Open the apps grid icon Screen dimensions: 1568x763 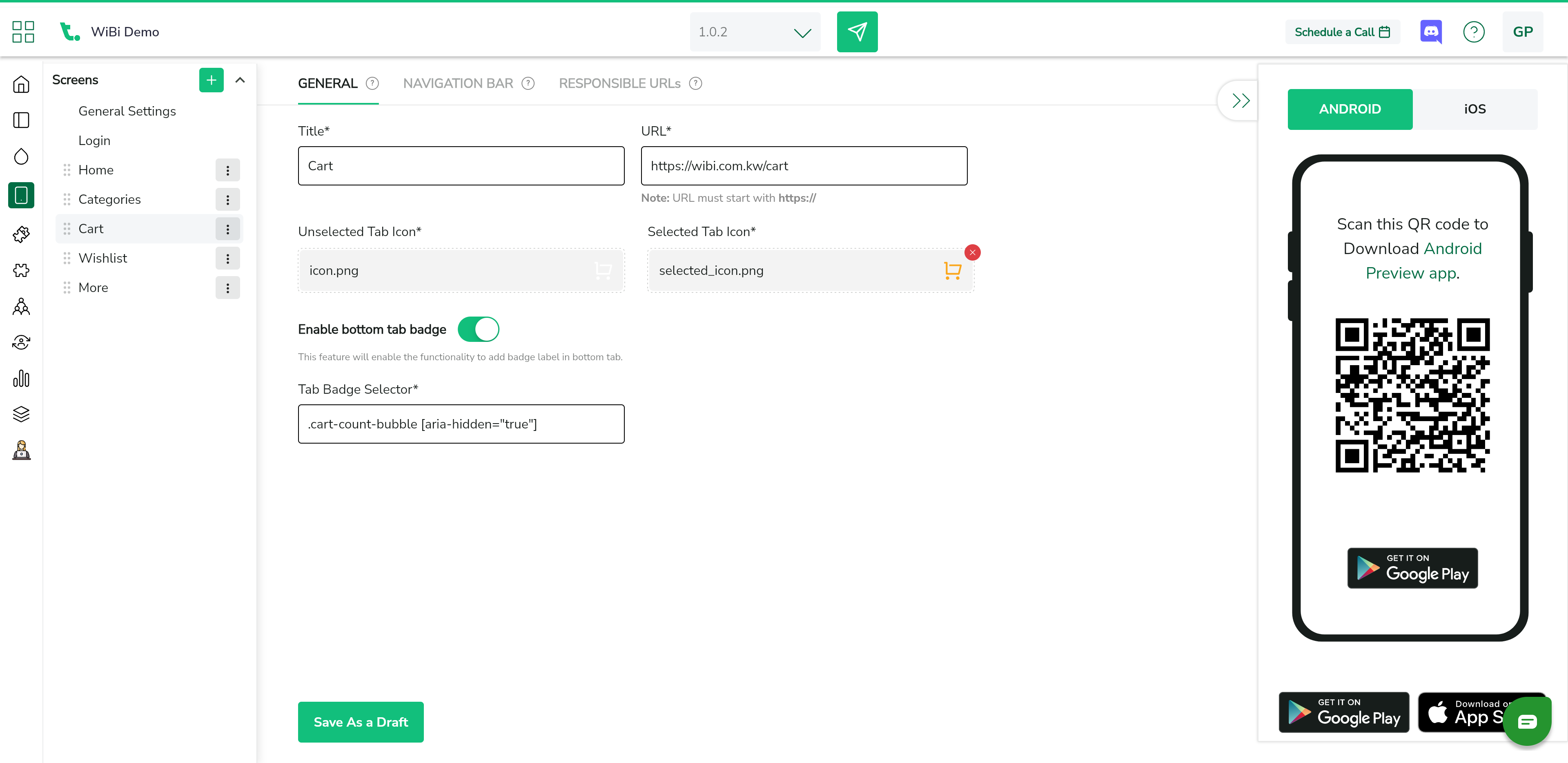23,32
